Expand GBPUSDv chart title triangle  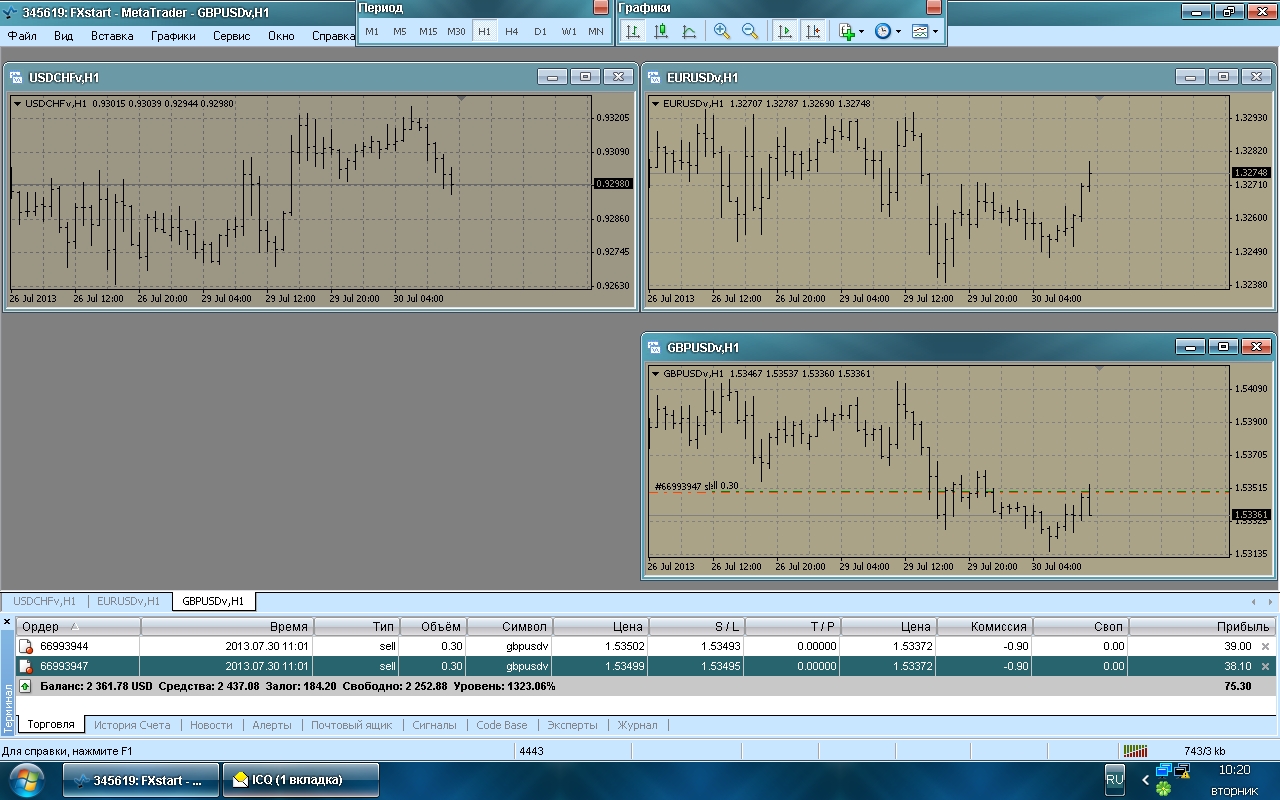(x=655, y=373)
